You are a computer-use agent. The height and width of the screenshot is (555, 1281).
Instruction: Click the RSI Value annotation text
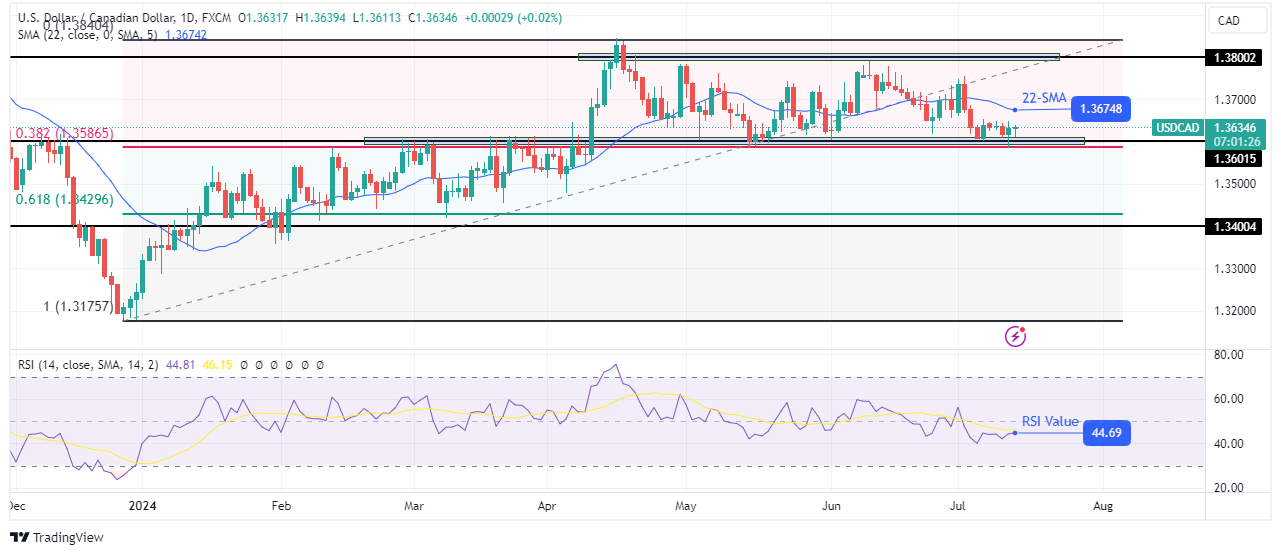[x=1050, y=422]
